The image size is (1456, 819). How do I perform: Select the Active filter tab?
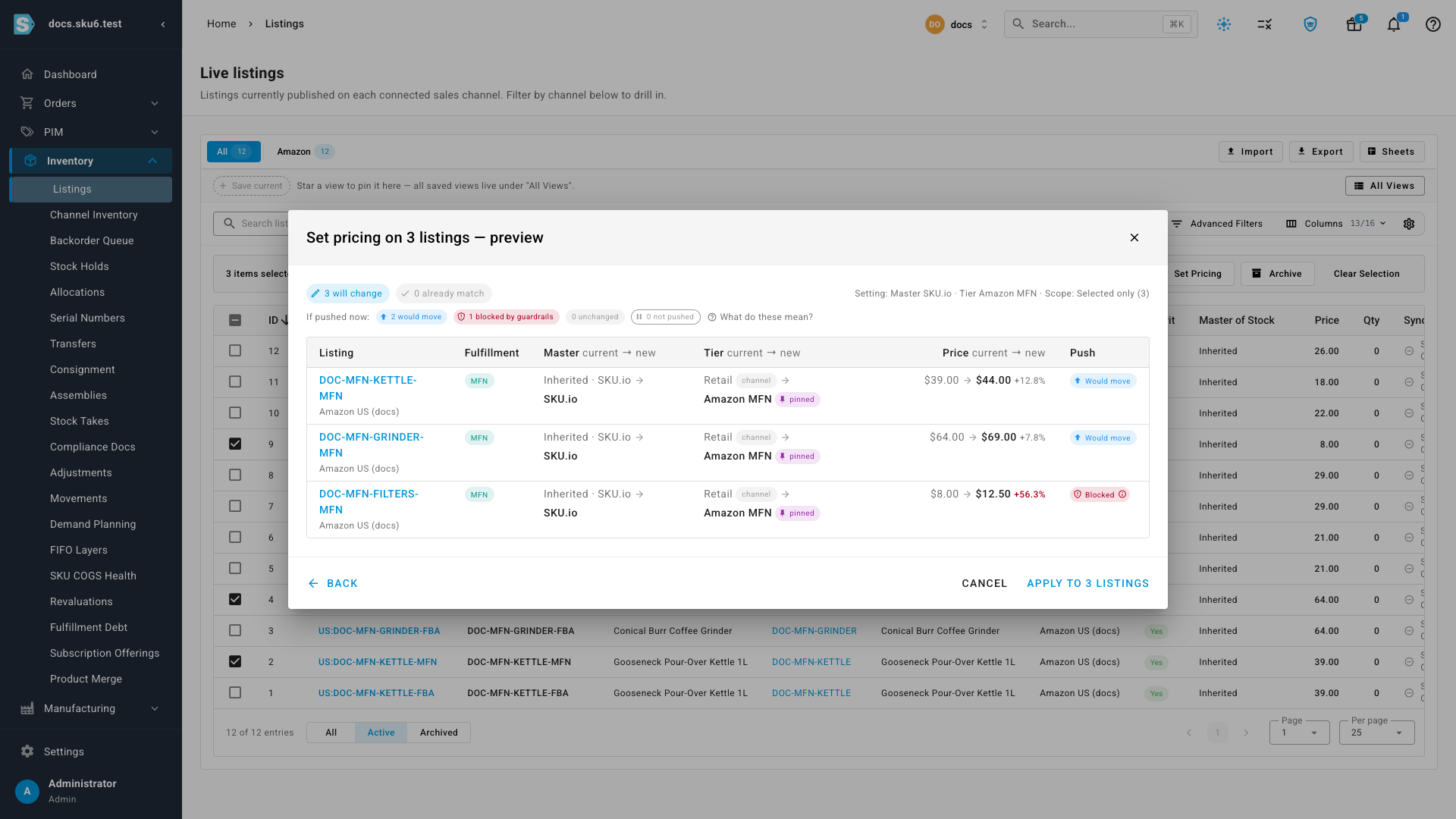coord(381,733)
